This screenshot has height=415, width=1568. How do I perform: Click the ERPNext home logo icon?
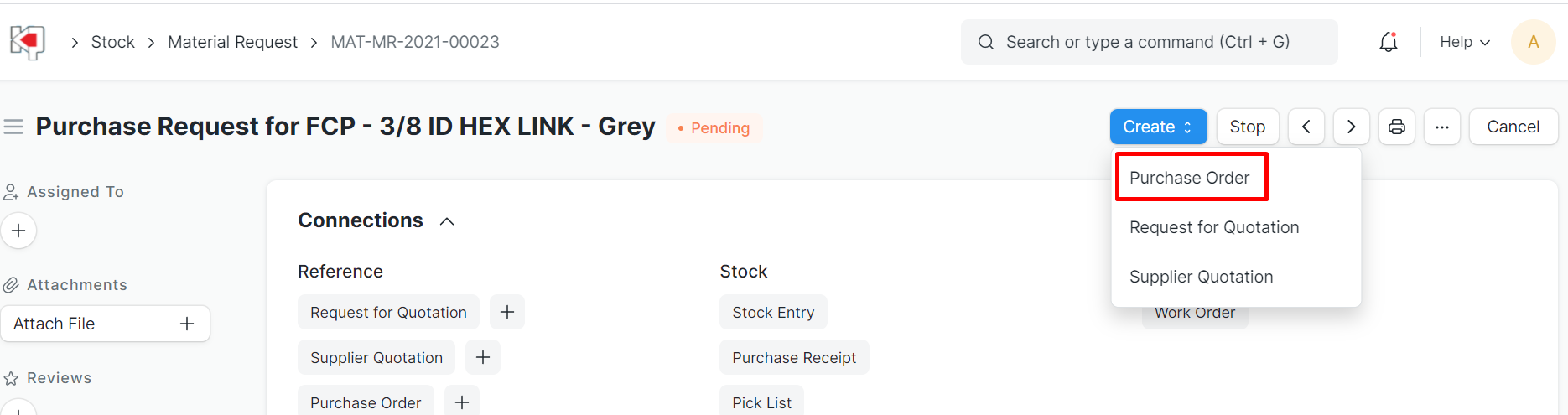pyautogui.click(x=28, y=41)
